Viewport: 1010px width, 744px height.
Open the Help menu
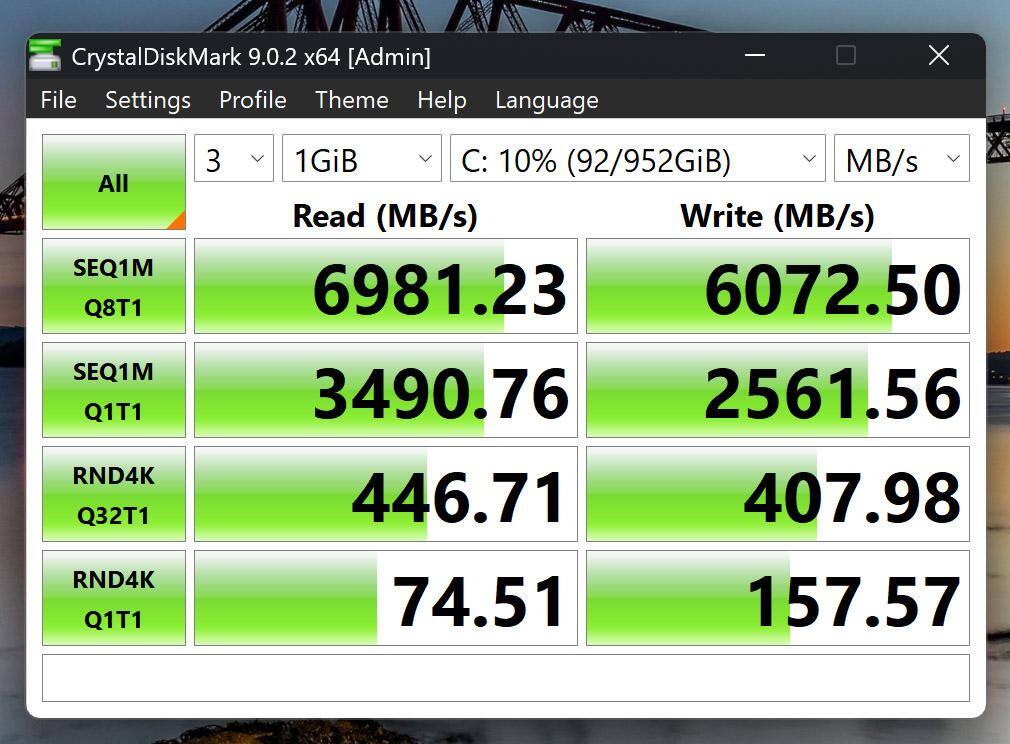[441, 100]
